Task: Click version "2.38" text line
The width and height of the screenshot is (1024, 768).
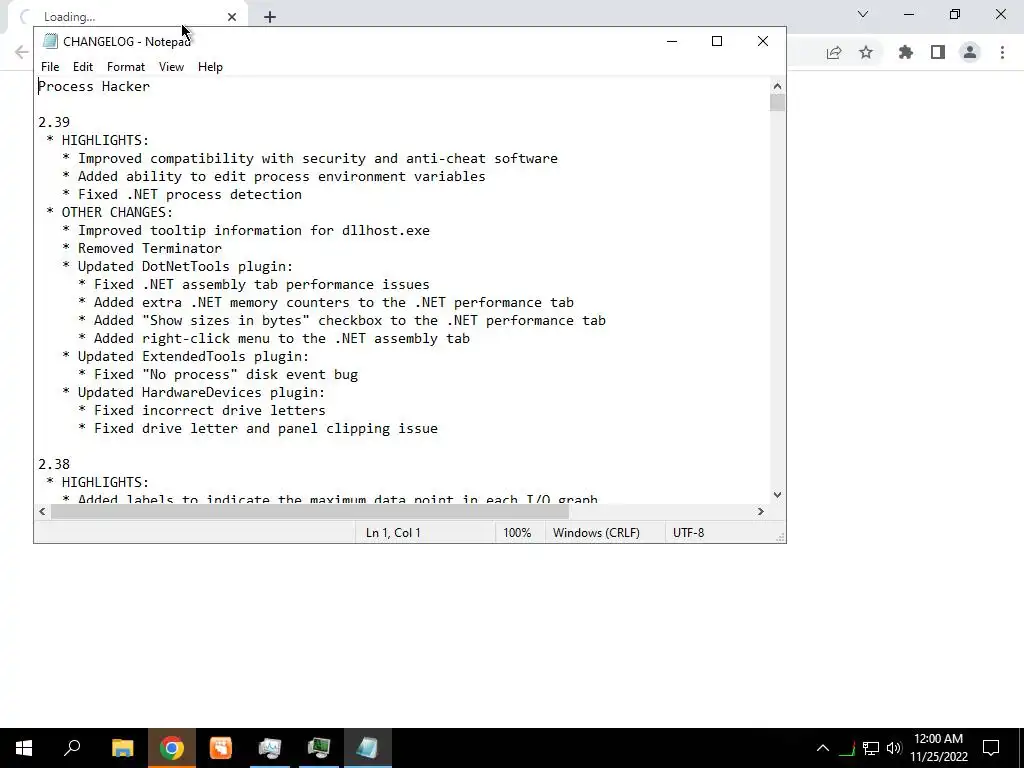Action: tap(54, 464)
